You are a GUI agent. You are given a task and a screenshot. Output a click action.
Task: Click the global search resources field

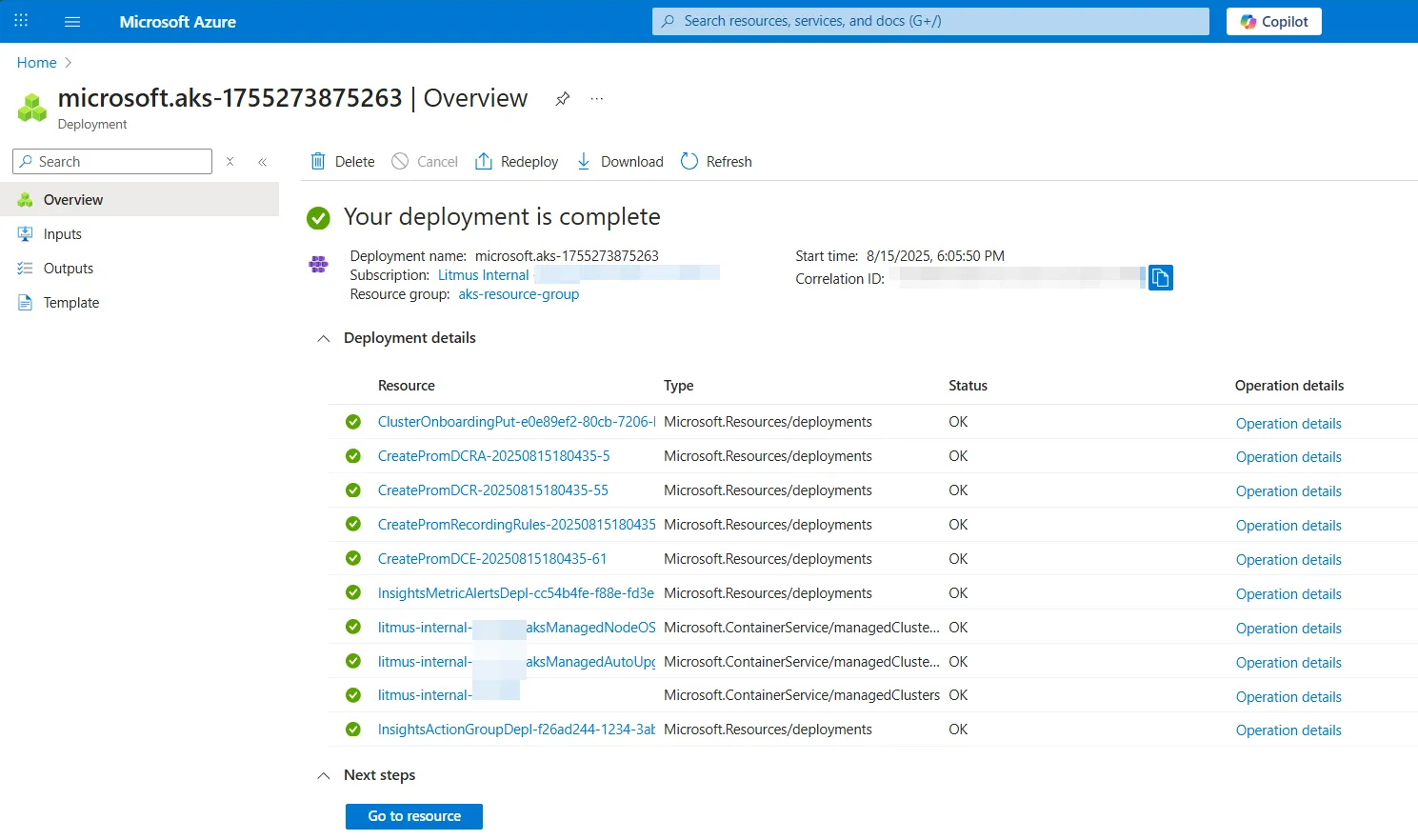[930, 21]
